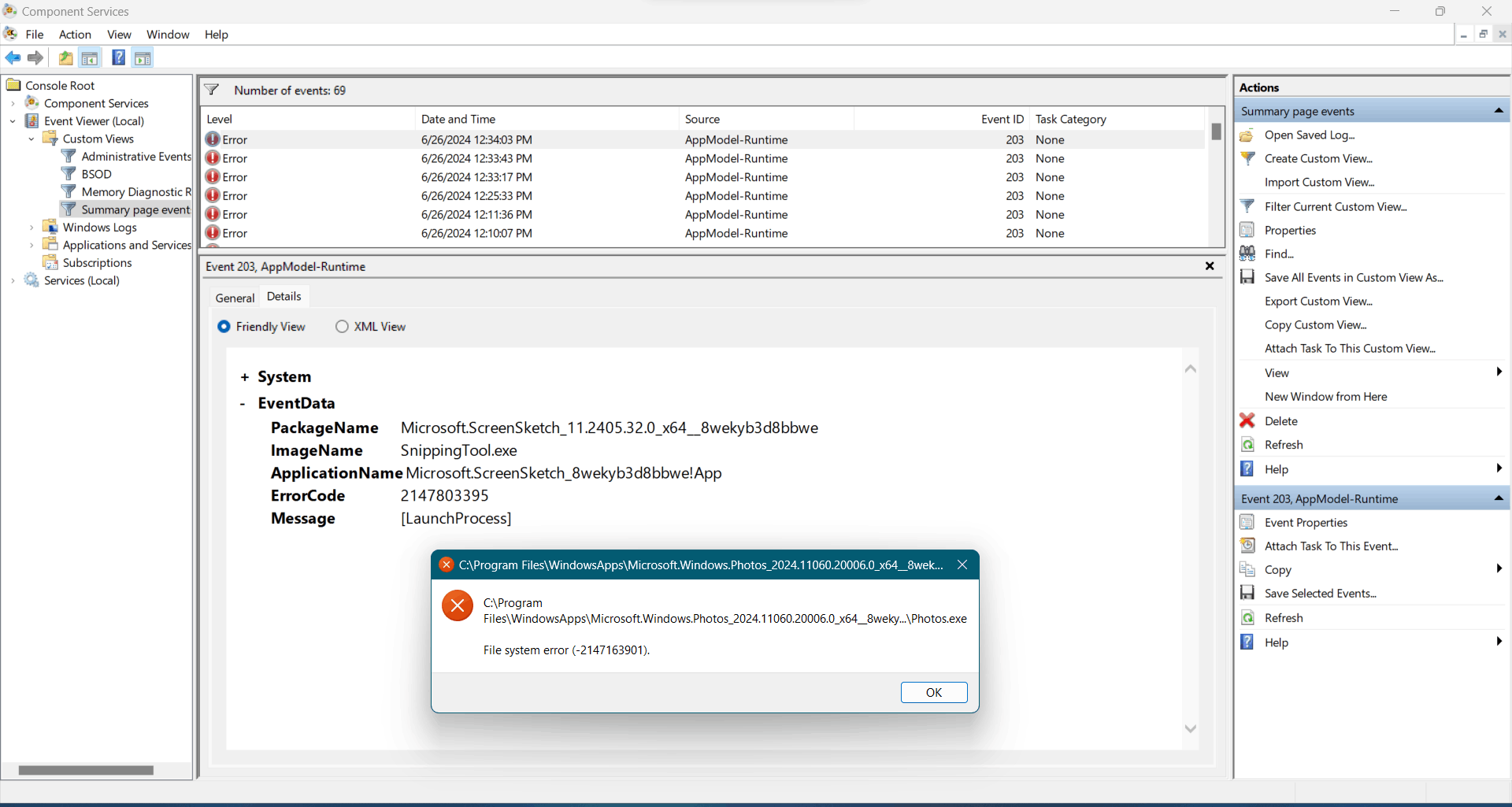The height and width of the screenshot is (807, 1512).
Task: Select the Memory Diagnostic custom view
Action: click(x=136, y=192)
